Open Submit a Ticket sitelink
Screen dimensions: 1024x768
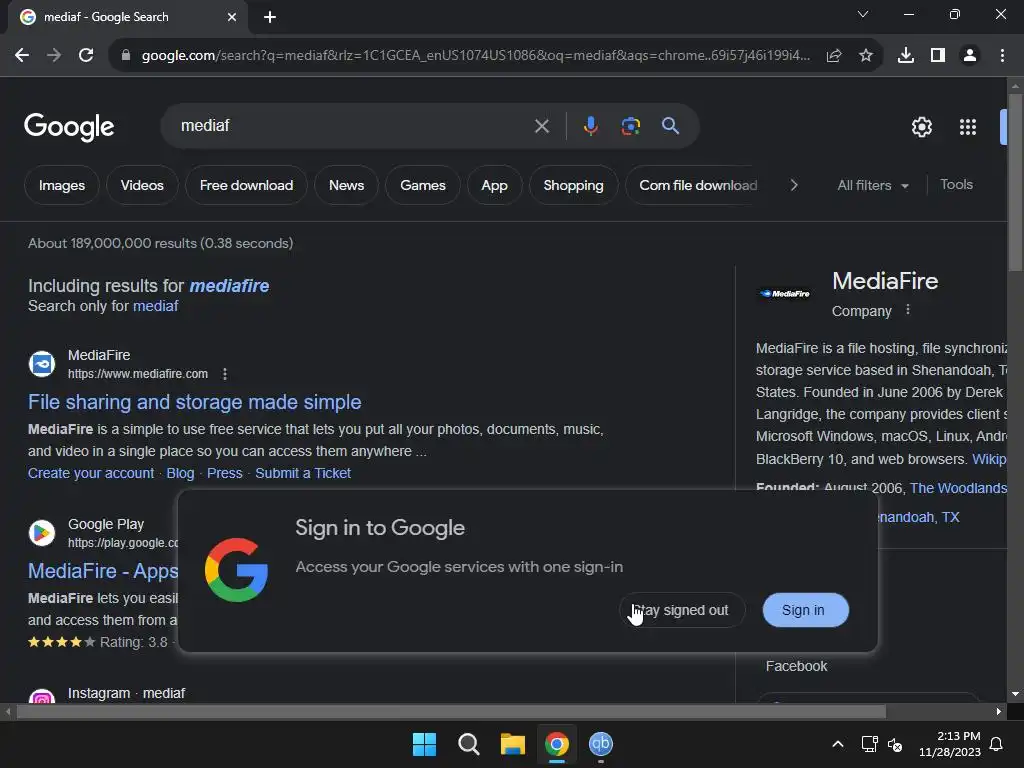point(303,473)
